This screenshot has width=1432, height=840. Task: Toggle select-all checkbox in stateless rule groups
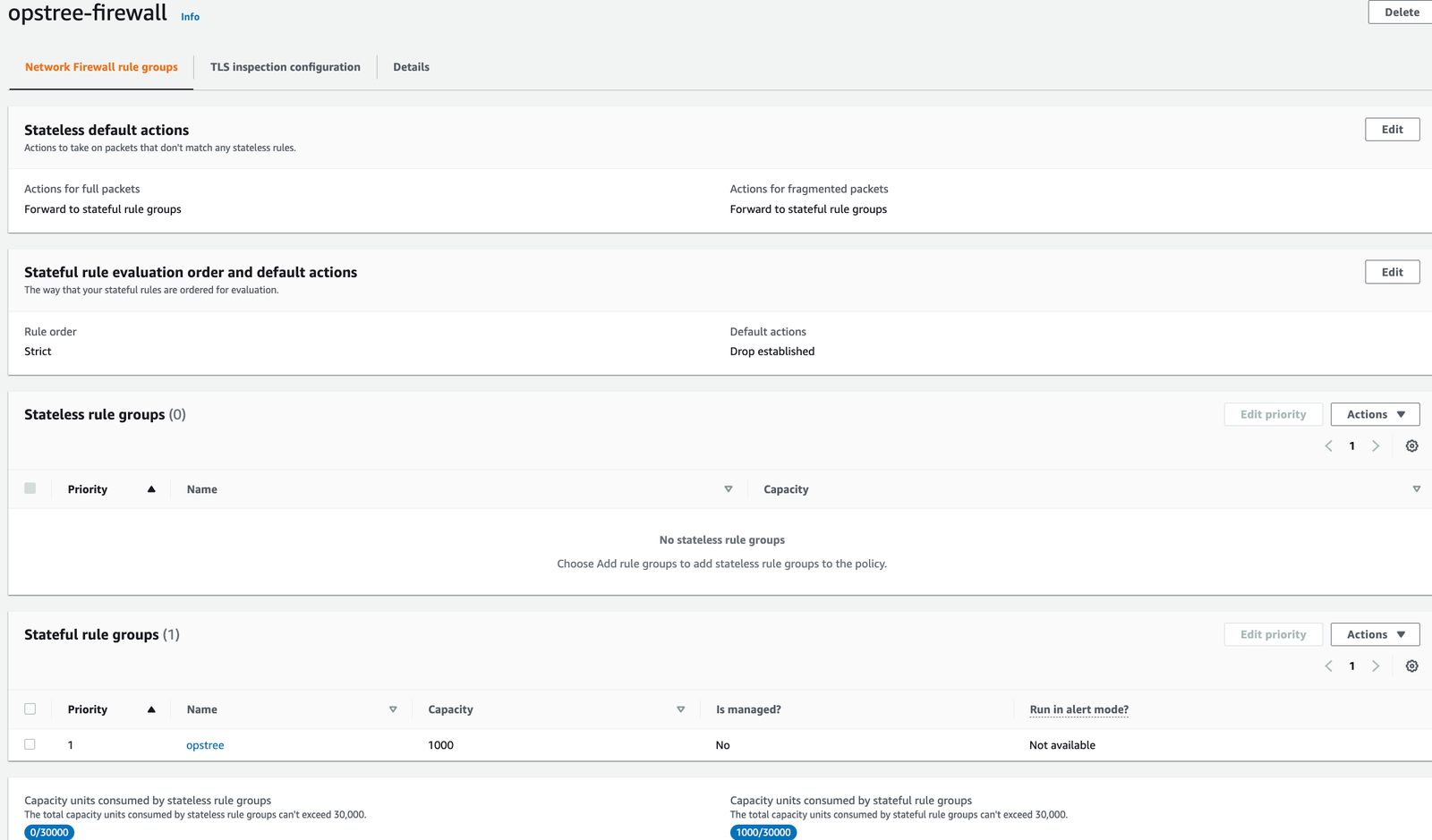coord(30,488)
